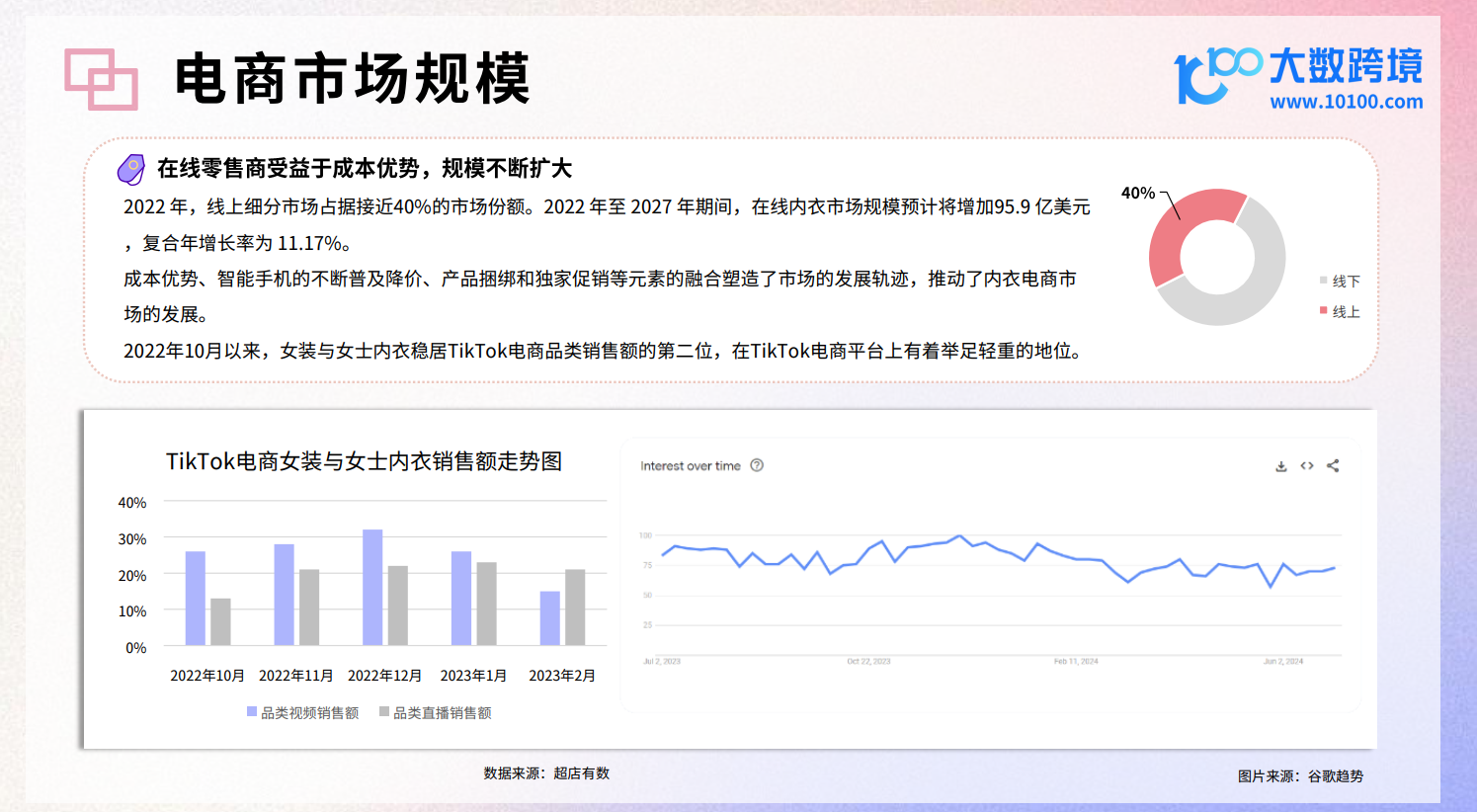Viewport: 1477px width, 812px height.
Task: Click the sentence beginning 2022 年,线上细分市场
Action: point(607,224)
